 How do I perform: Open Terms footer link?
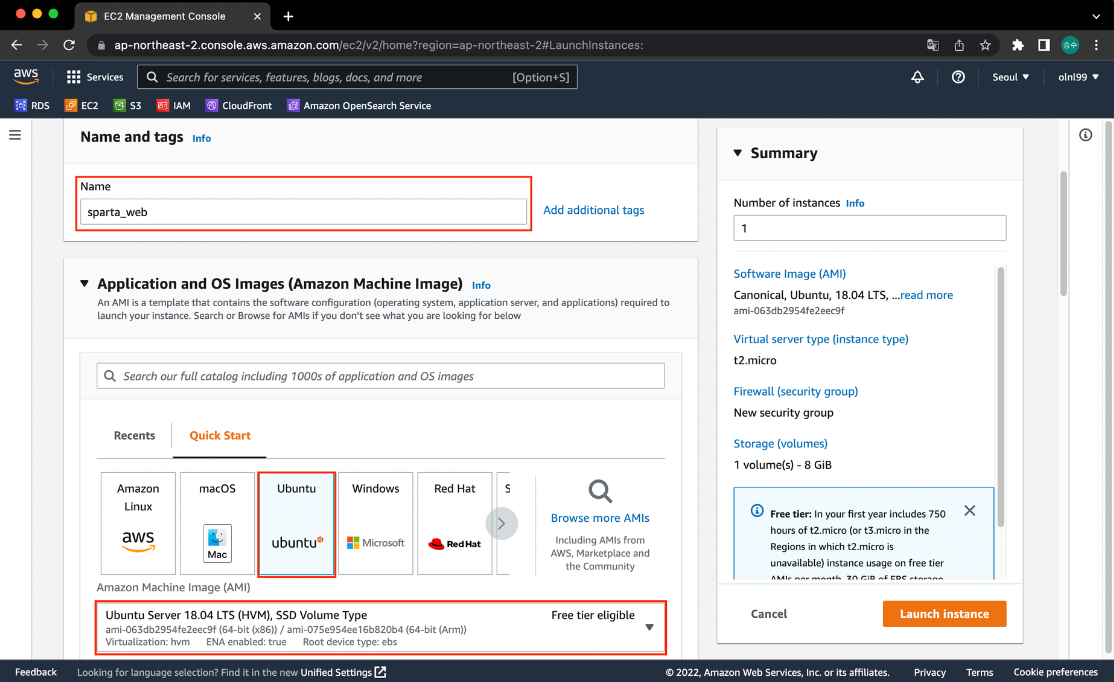point(979,672)
